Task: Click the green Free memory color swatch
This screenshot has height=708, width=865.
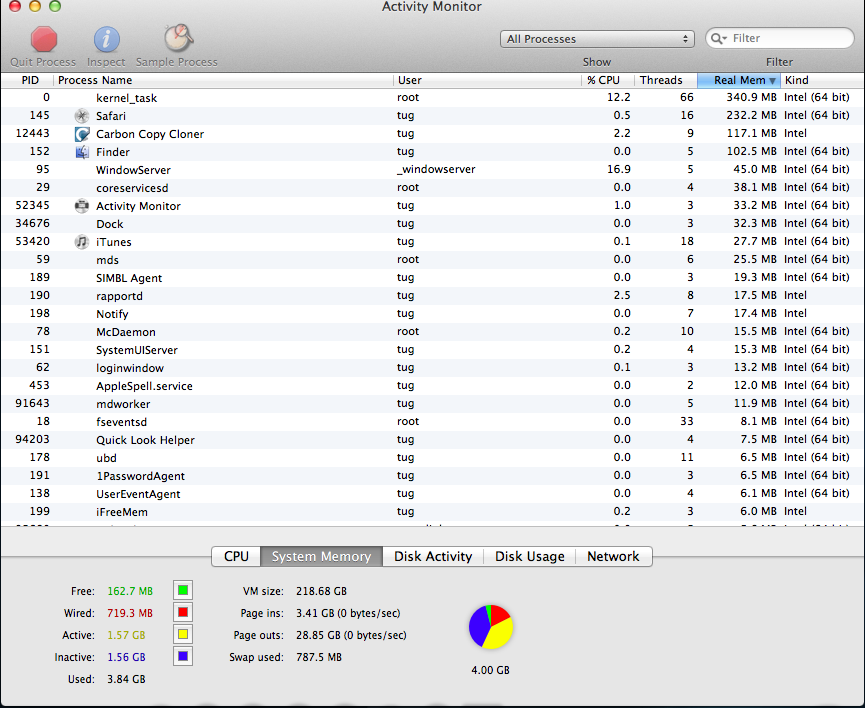Action: pyautogui.click(x=183, y=590)
